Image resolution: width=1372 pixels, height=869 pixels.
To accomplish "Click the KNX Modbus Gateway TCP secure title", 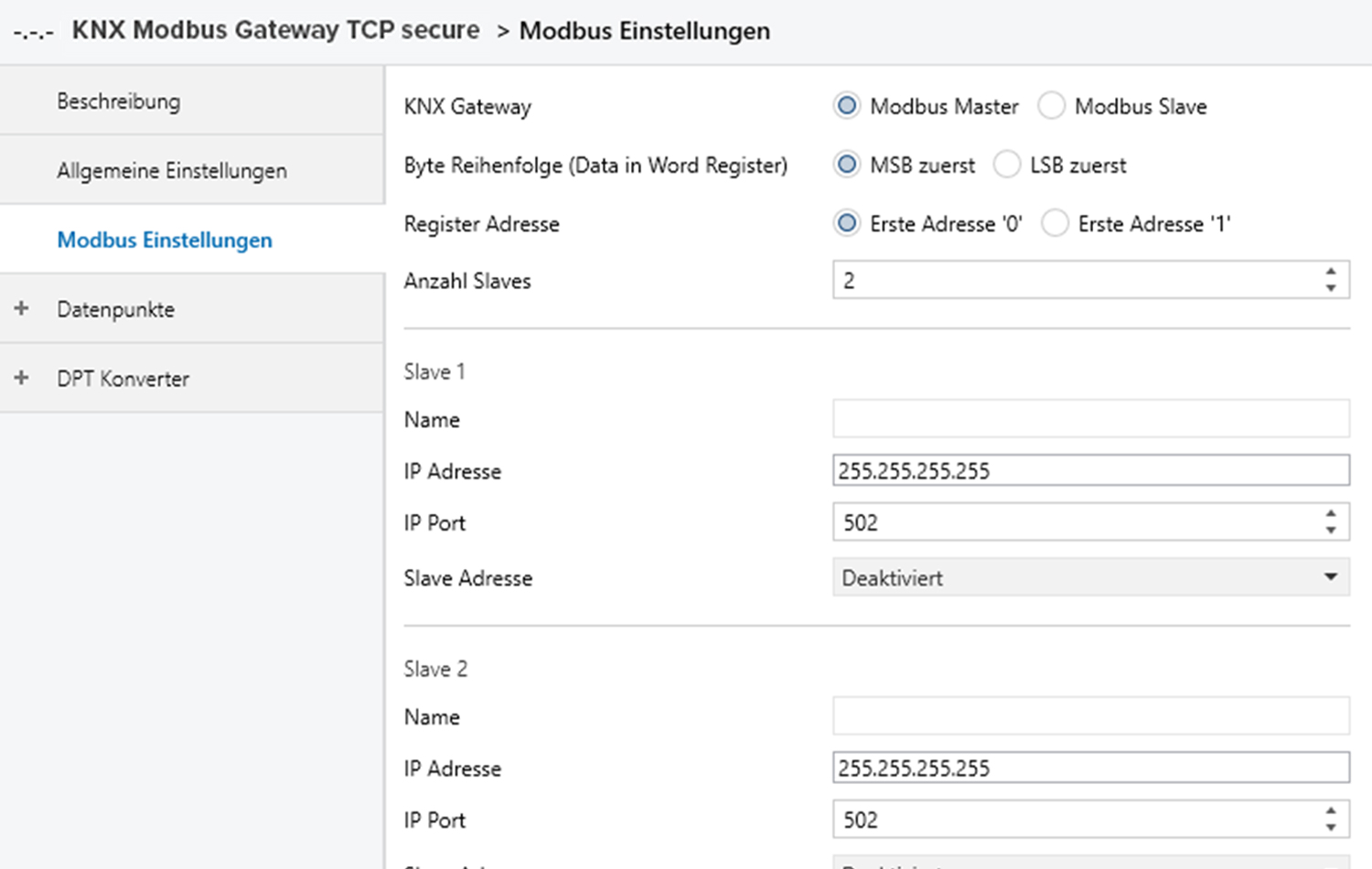I will (275, 30).
